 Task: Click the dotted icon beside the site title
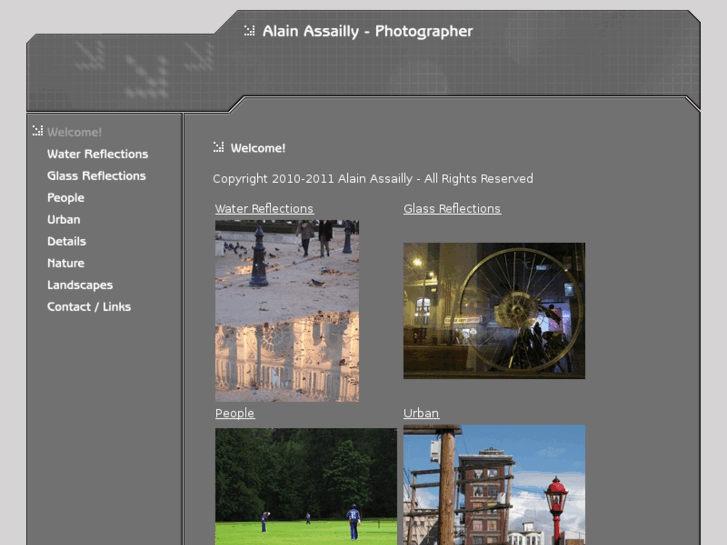pyautogui.click(x=249, y=31)
